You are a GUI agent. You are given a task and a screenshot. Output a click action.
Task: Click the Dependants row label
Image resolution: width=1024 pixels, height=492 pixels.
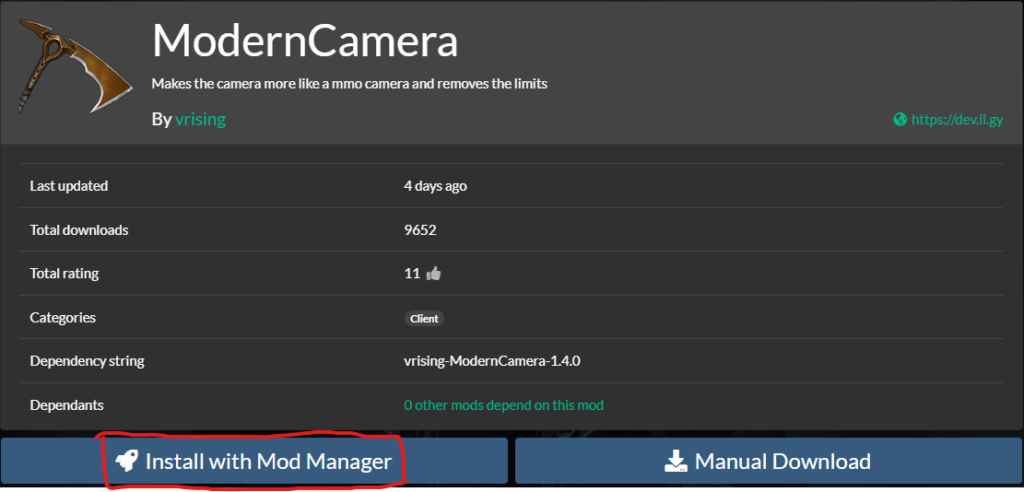67,405
